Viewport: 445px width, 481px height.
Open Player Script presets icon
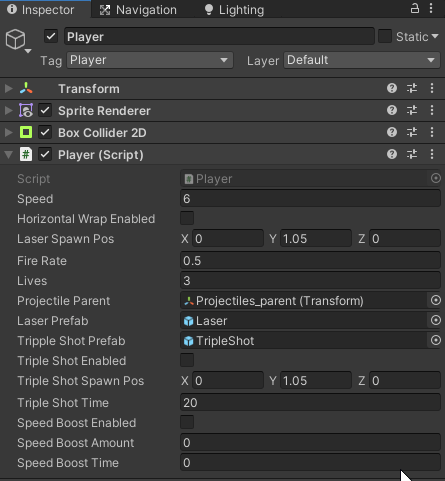412,154
